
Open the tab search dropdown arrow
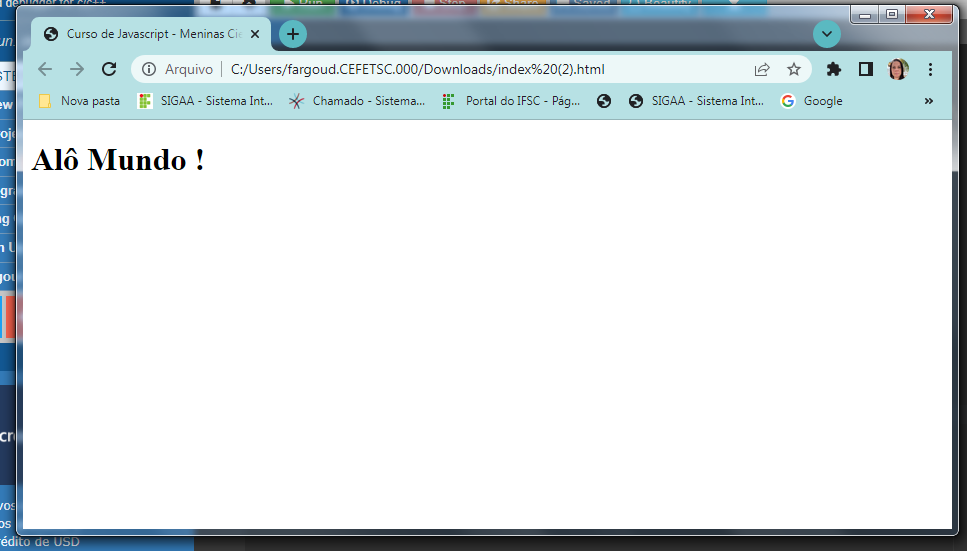coord(827,34)
